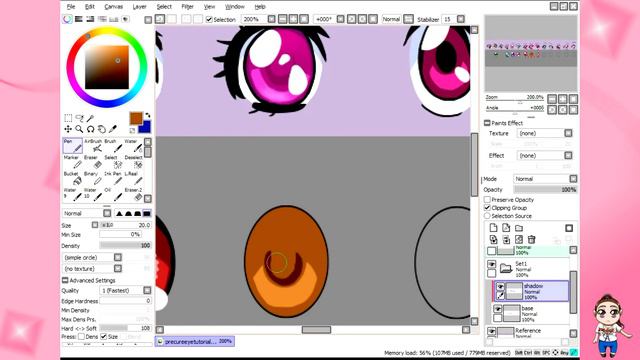Screen dimensions: 640x360
Task: Collapse the Advanced Settings section
Action: 65,280
